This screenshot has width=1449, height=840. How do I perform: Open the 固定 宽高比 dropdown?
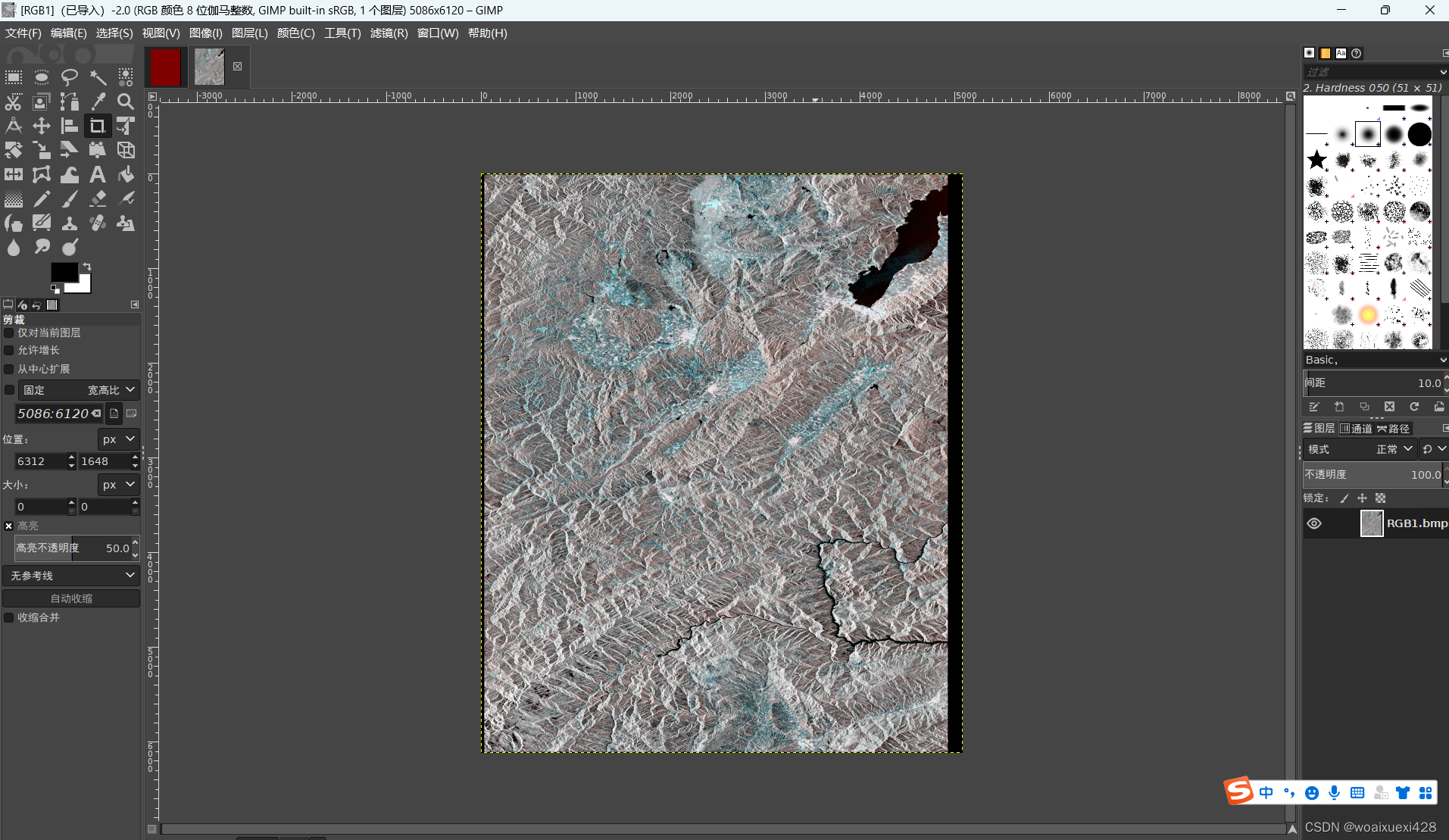click(79, 390)
